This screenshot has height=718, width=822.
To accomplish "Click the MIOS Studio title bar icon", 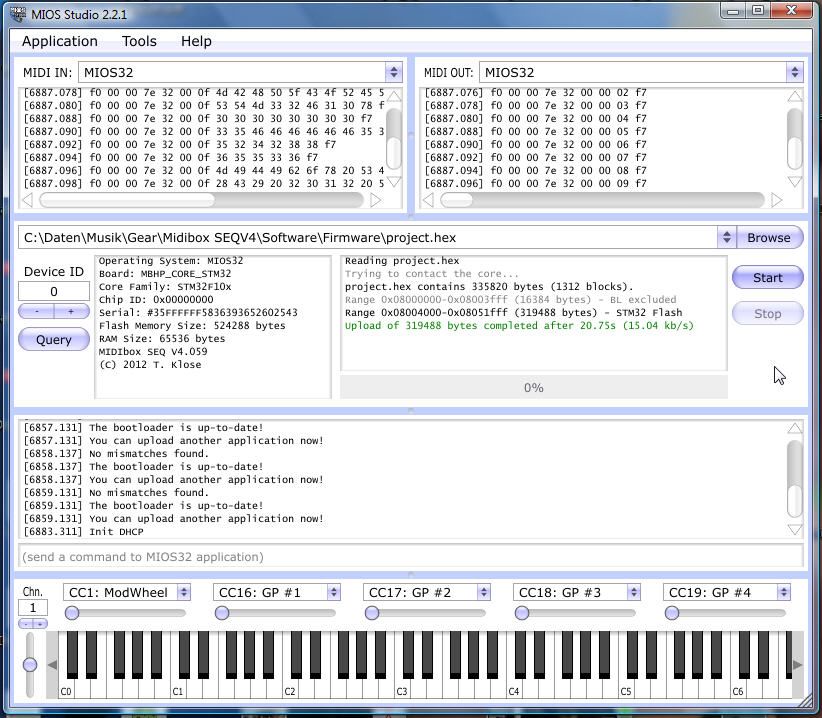I will pyautogui.click(x=17, y=14).
